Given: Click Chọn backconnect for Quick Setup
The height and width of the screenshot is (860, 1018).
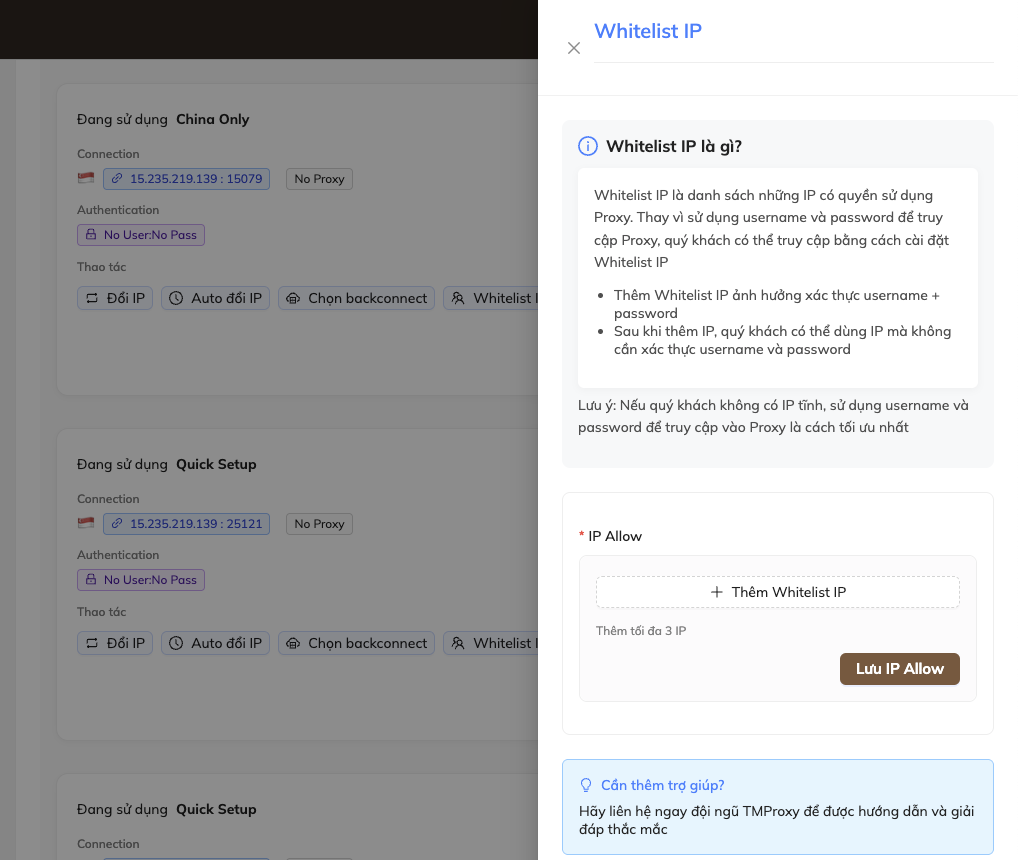Looking at the screenshot, I should coord(356,643).
